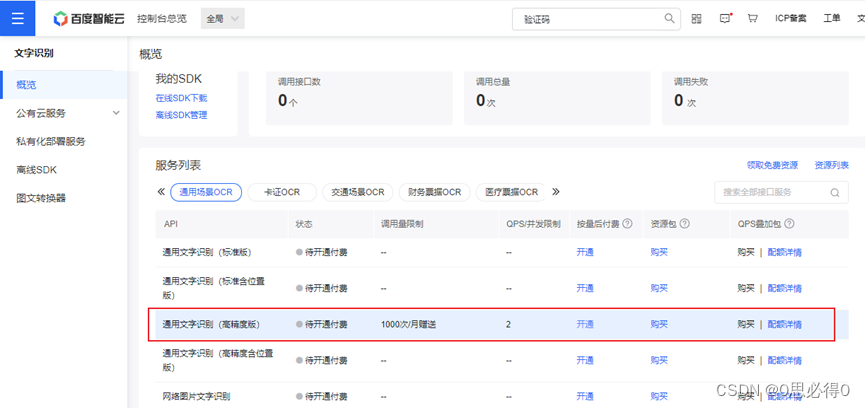Click QPS叠加包 购买 for 高精度版
Screen dimensions: 865x408
coord(746,324)
